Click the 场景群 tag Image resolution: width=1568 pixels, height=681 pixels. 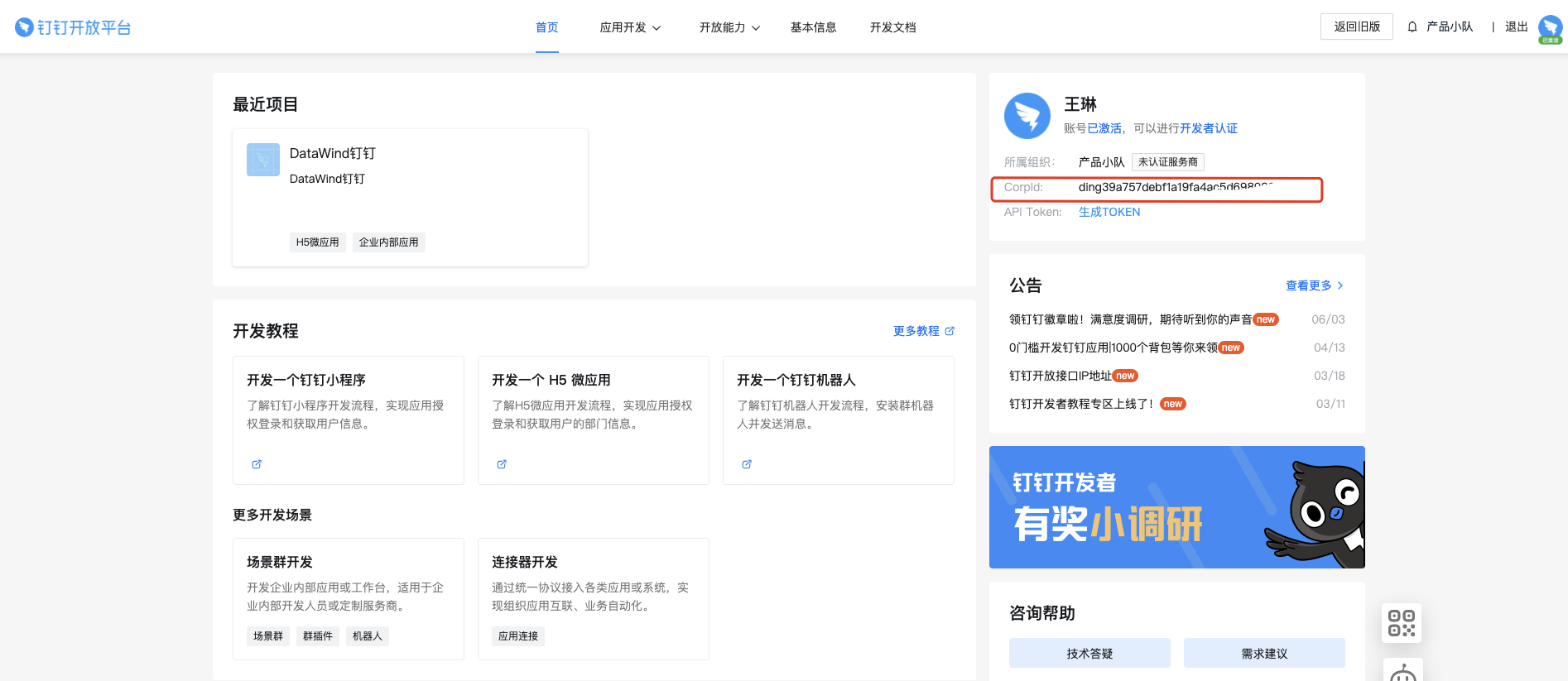[268, 636]
